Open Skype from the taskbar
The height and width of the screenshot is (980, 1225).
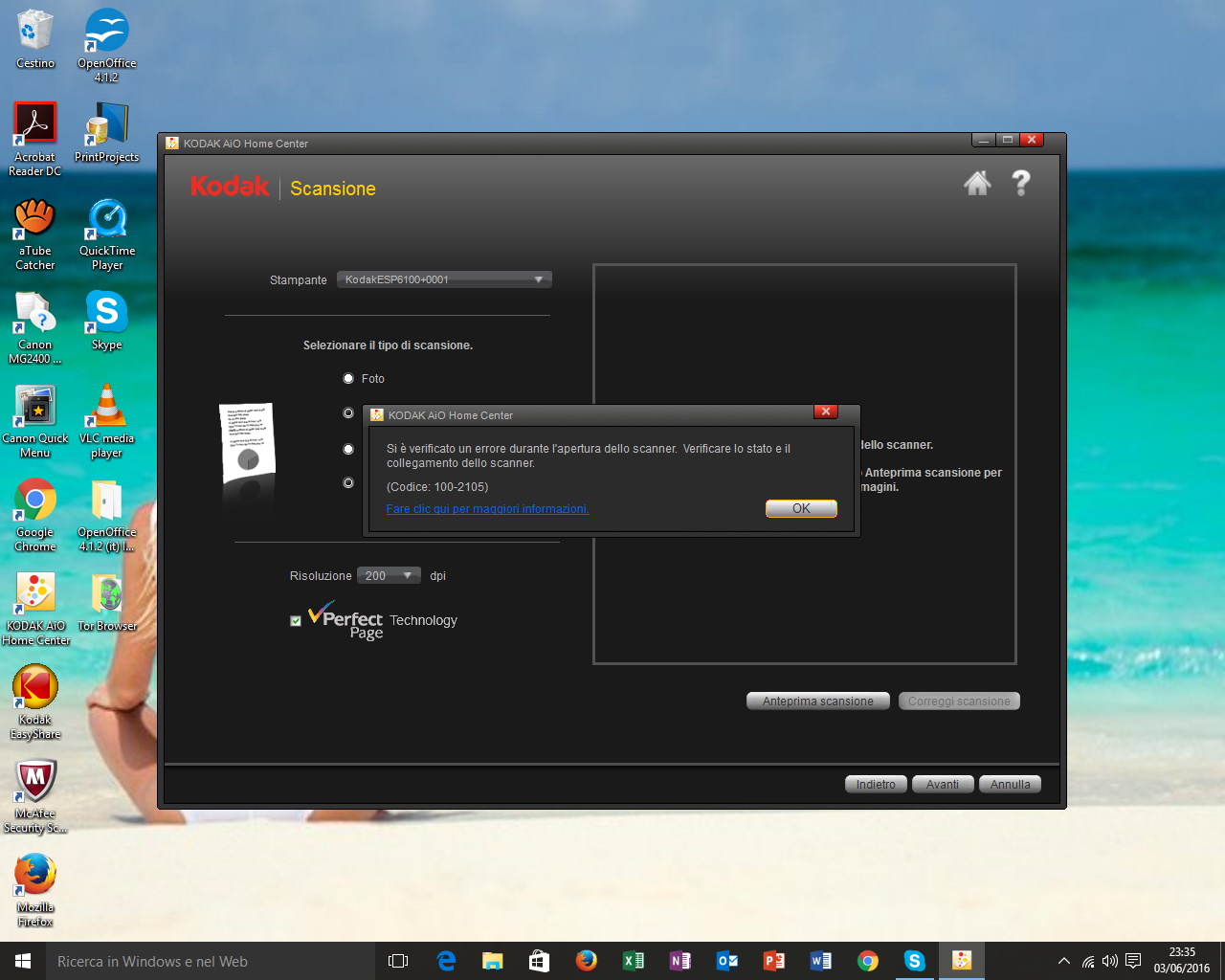click(x=915, y=961)
